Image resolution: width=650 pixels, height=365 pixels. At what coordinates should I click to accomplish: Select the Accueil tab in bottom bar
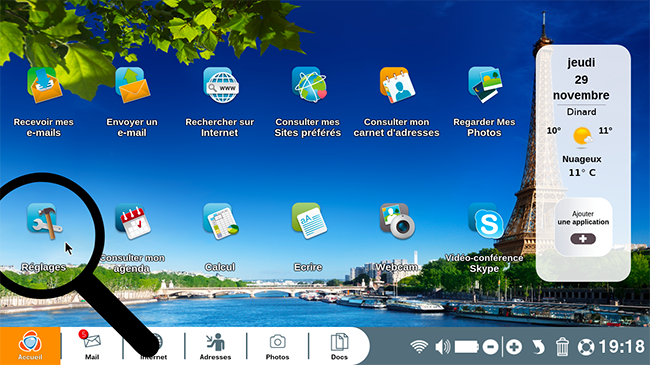[x=30, y=346]
